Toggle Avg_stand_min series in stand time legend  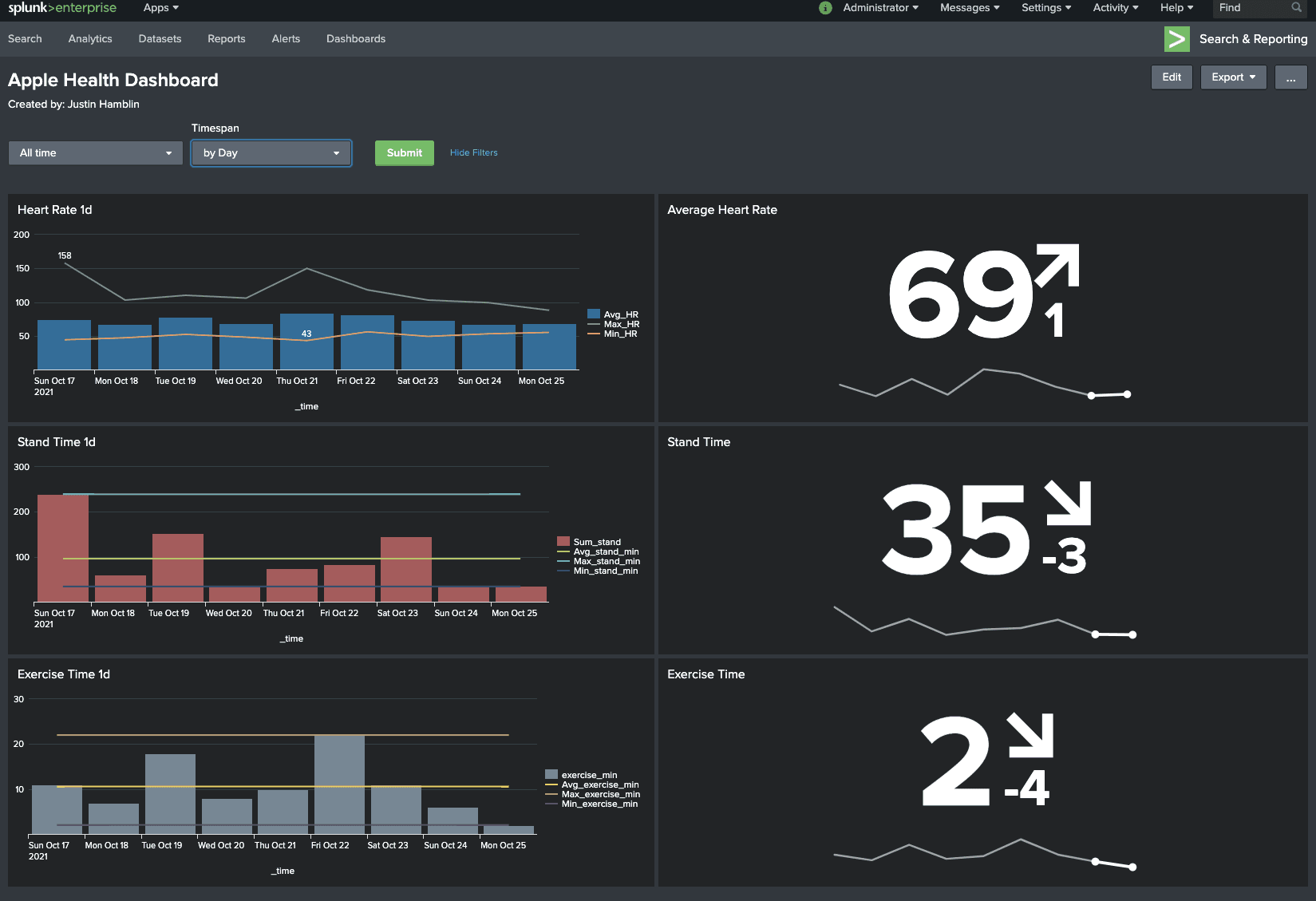click(x=606, y=551)
